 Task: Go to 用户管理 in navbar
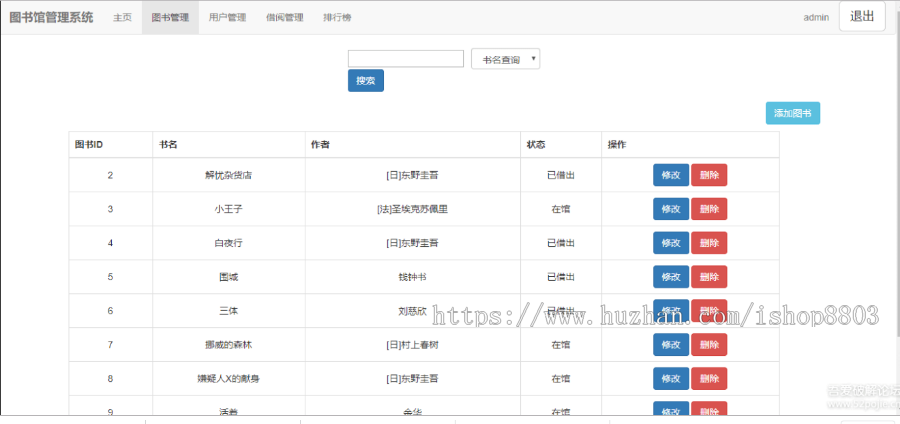coord(227,17)
